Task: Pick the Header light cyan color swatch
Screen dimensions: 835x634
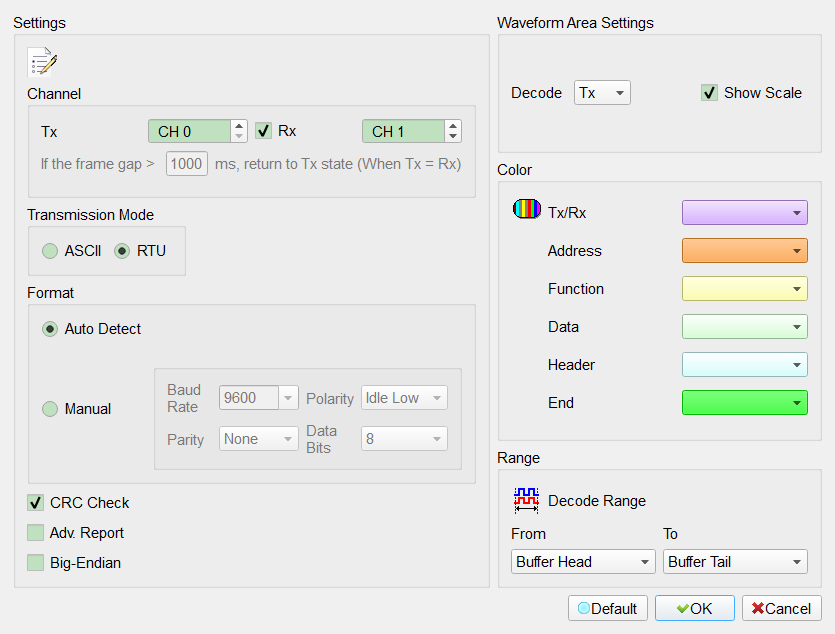Action: pos(745,365)
